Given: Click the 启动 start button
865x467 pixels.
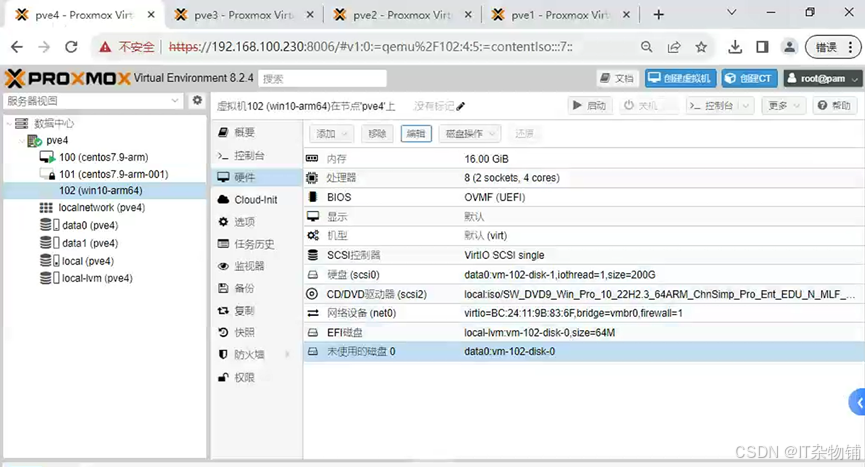Looking at the screenshot, I should click(589, 105).
